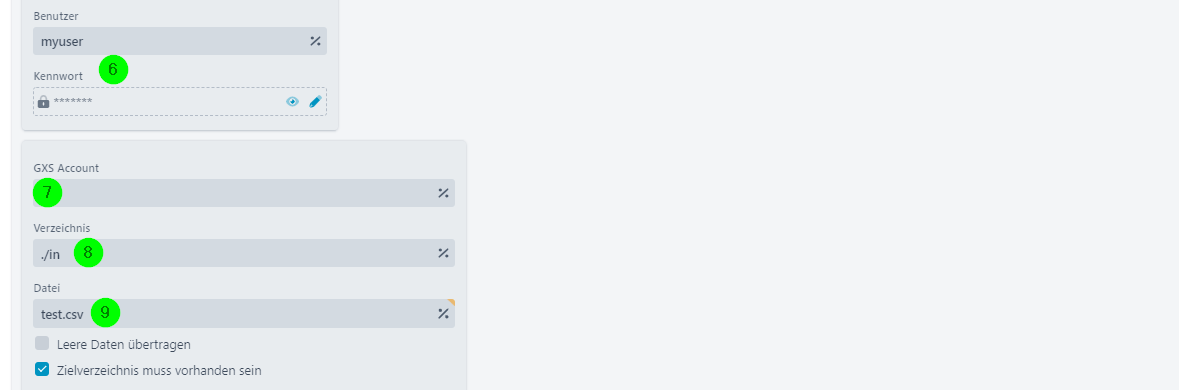Screen dimensions: 1179x390
Task: Click into the masked Kennwort field
Action: (x=180, y=101)
